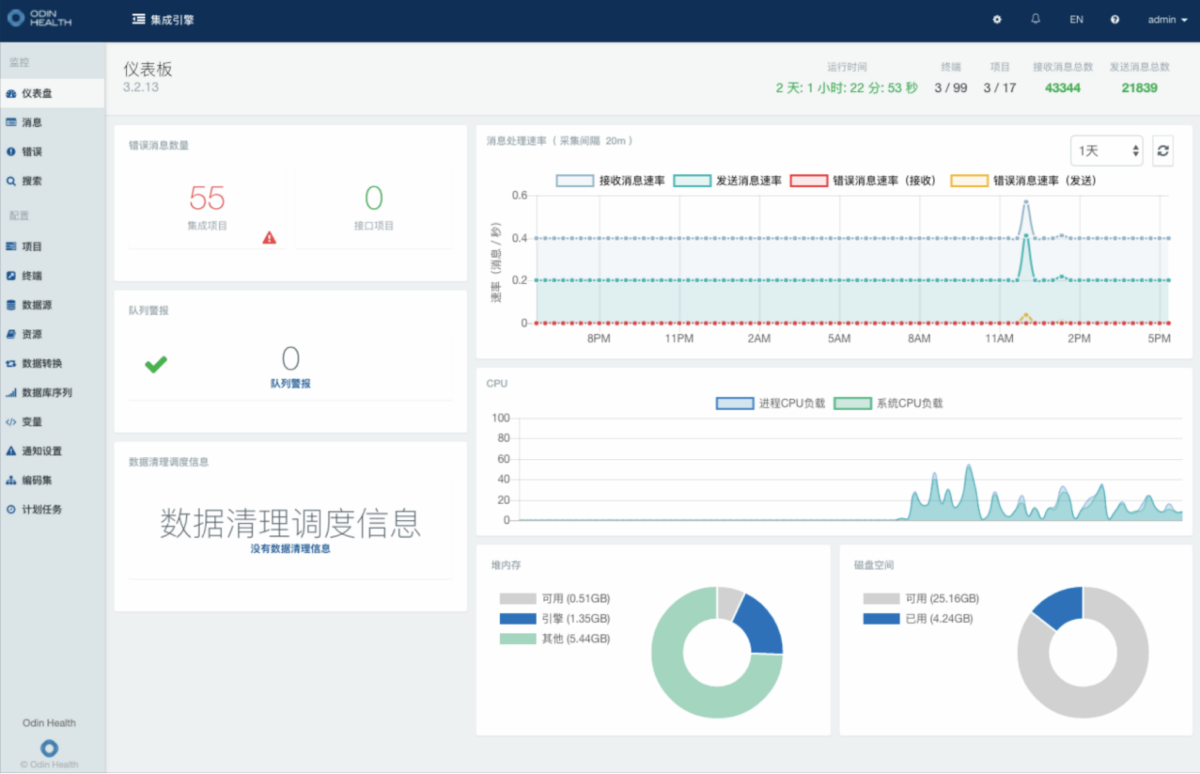Screen dimensions: 1200x774
Task: Click the refresh chart button
Action: click(1162, 150)
